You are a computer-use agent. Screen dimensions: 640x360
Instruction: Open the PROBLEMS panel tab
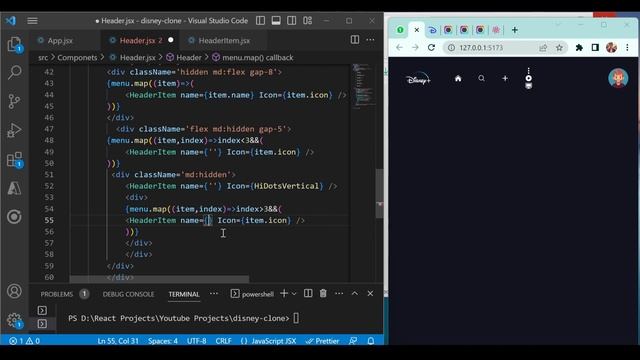click(x=57, y=294)
